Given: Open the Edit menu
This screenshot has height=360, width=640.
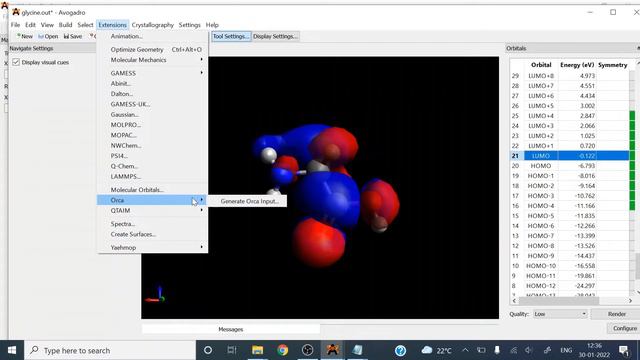Looking at the screenshot, I should (30, 25).
